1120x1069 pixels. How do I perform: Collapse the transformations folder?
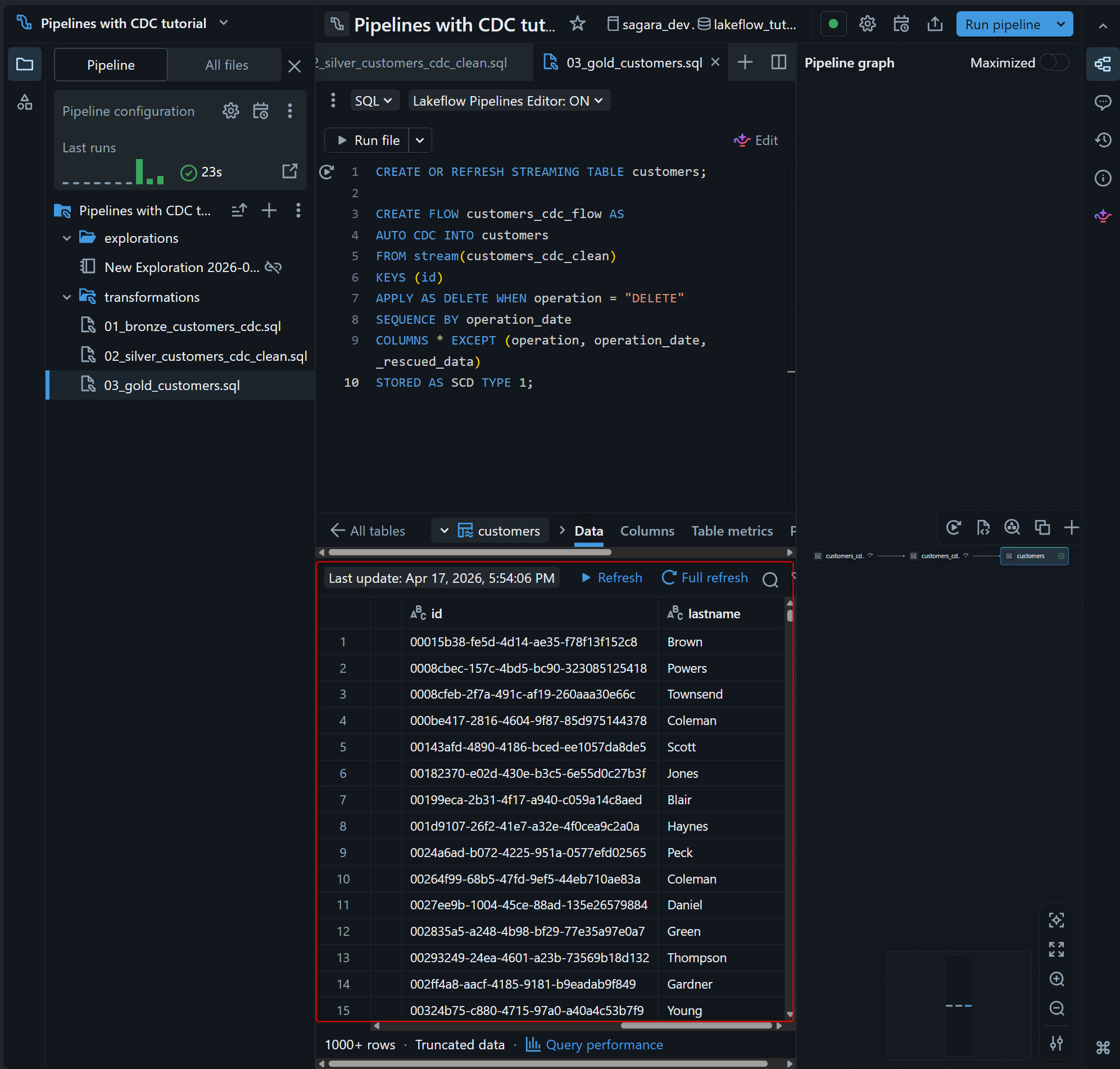coord(67,297)
